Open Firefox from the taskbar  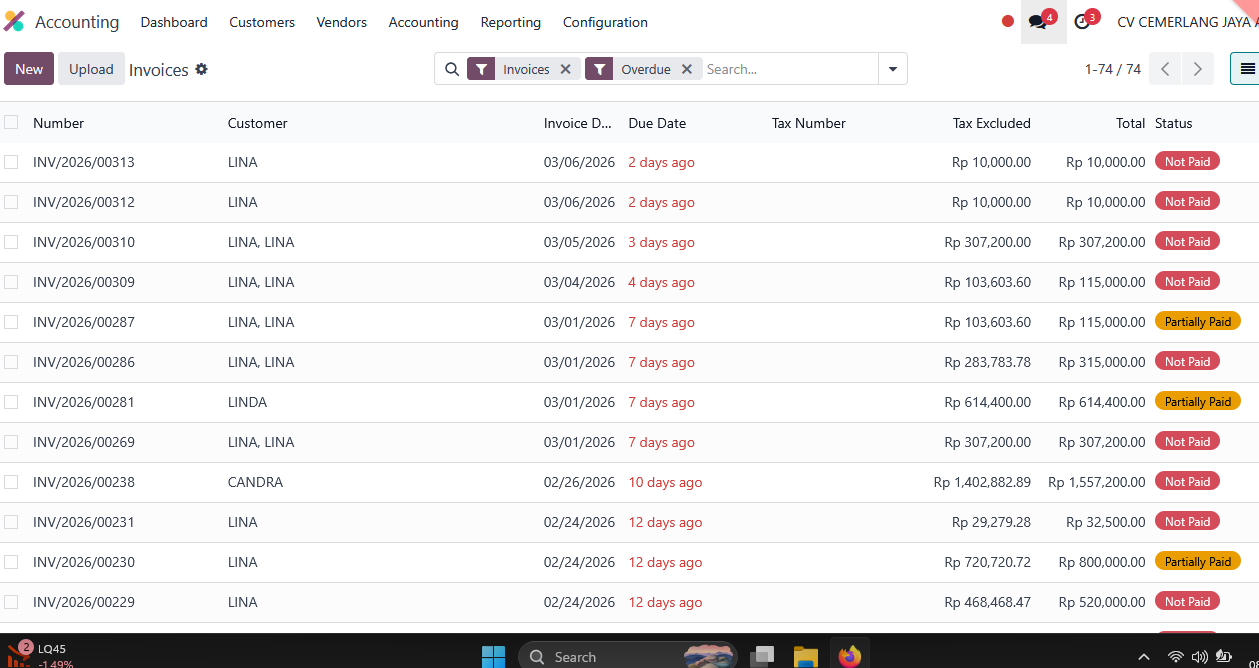(849, 656)
